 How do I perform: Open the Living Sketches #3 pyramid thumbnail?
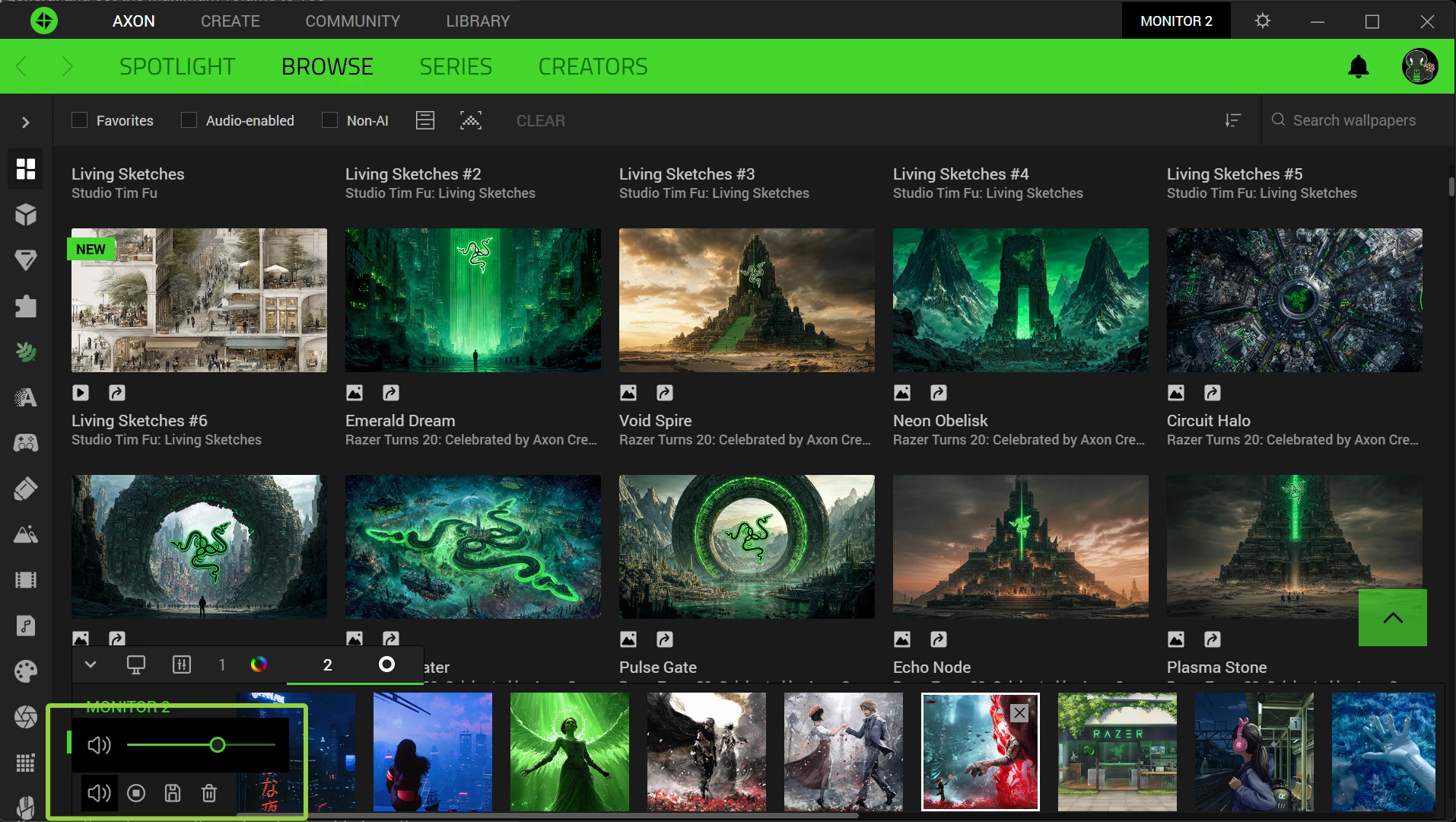tap(747, 300)
